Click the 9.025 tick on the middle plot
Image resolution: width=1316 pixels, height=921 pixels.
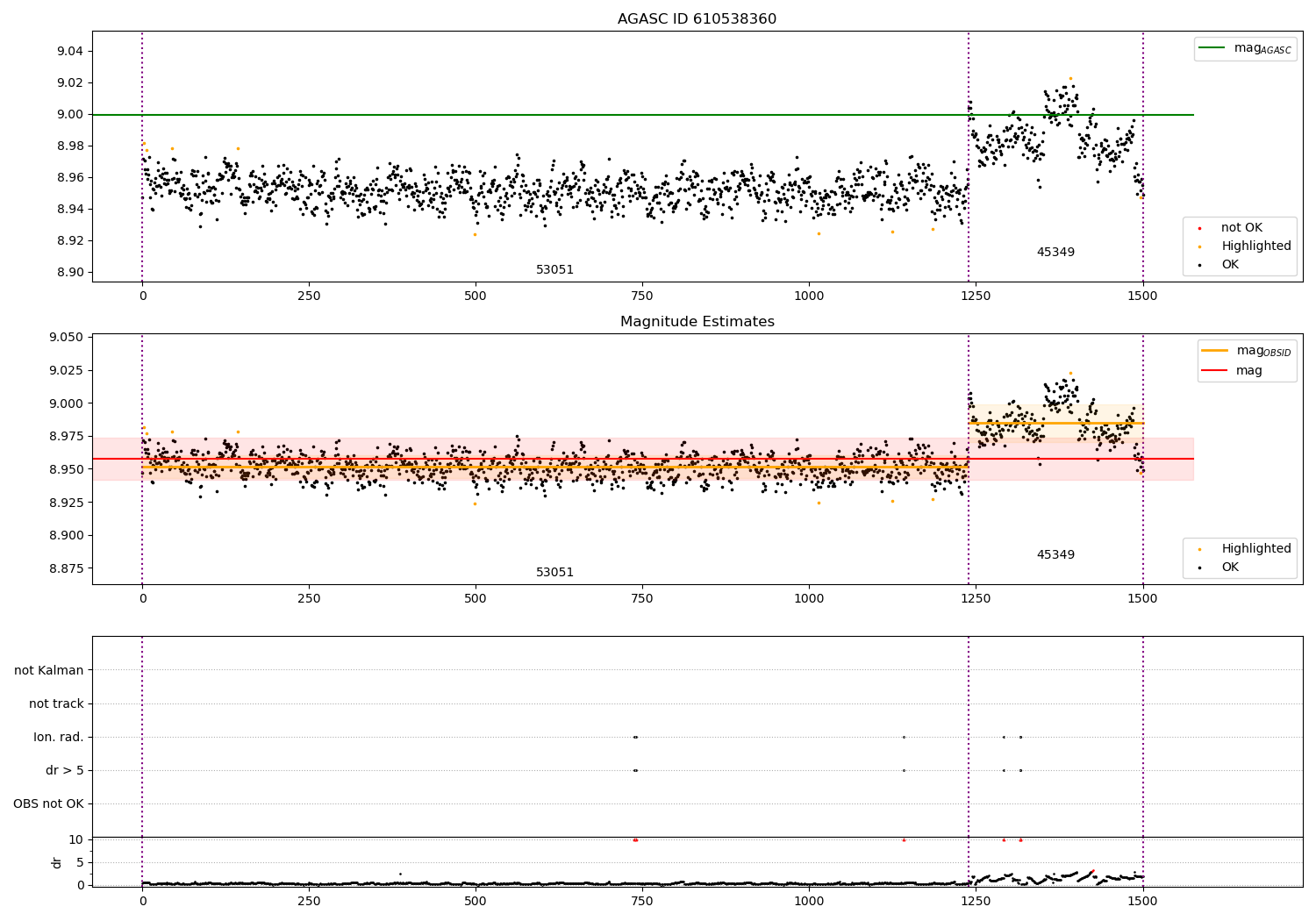(x=66, y=371)
